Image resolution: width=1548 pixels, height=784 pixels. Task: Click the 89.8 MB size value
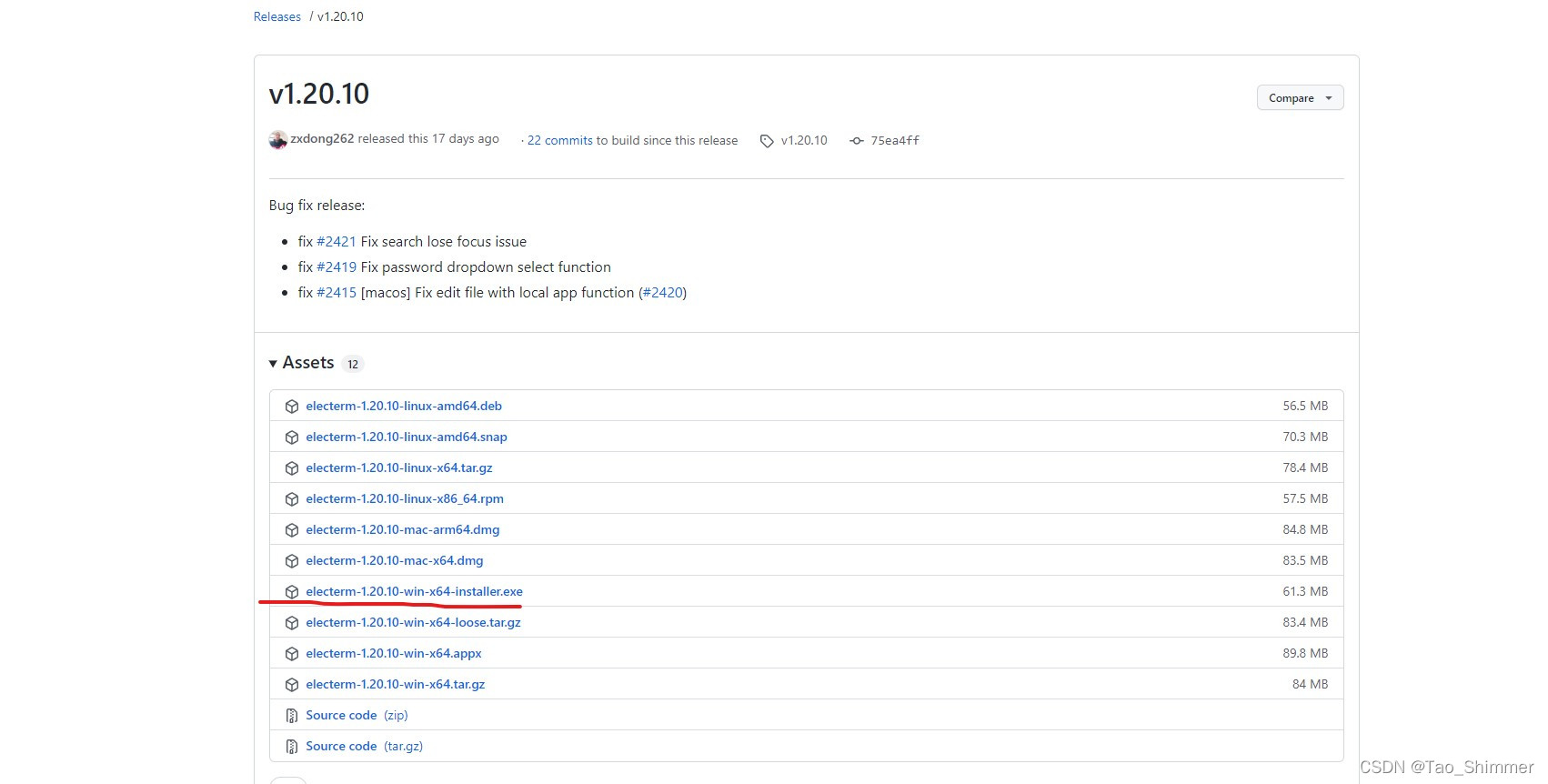(1305, 653)
